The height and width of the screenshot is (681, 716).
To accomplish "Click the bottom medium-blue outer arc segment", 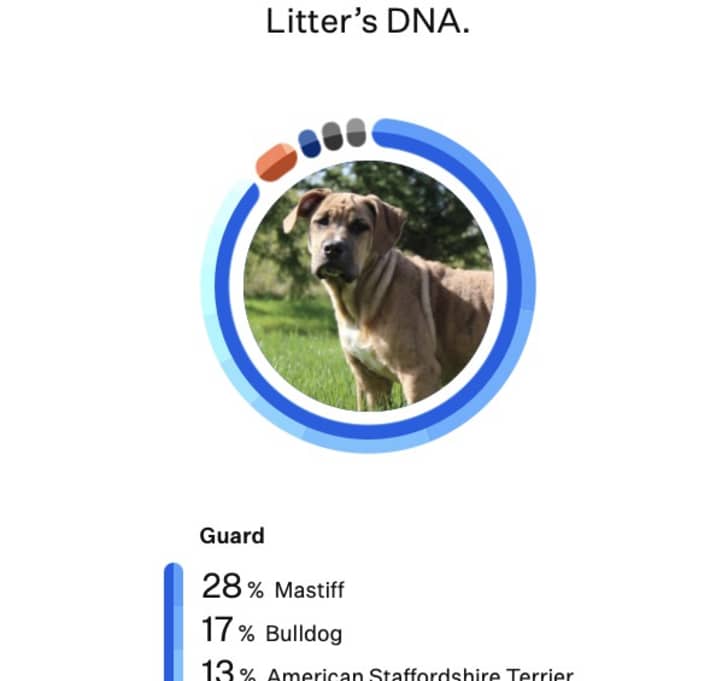I will (x=365, y=445).
